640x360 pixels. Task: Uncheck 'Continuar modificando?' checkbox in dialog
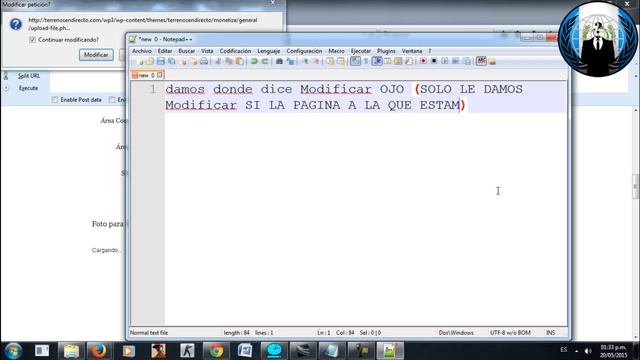pyautogui.click(x=33, y=40)
